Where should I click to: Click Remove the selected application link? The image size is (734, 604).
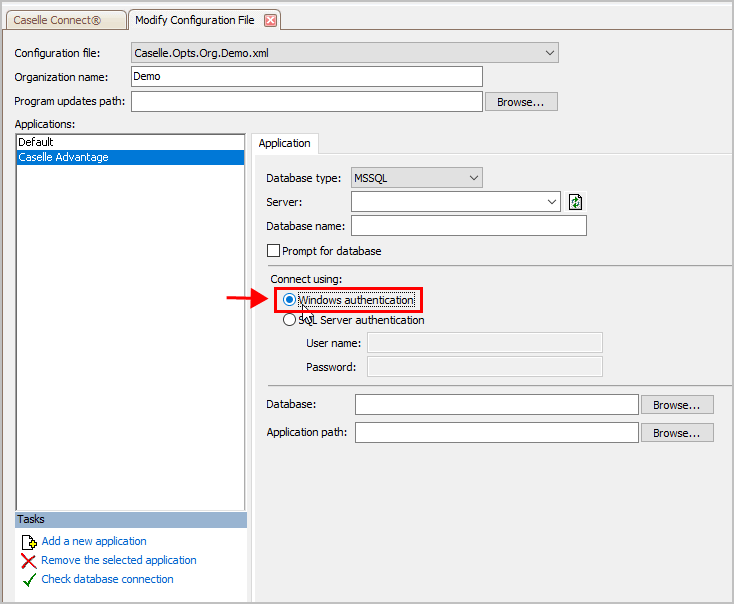click(119, 560)
